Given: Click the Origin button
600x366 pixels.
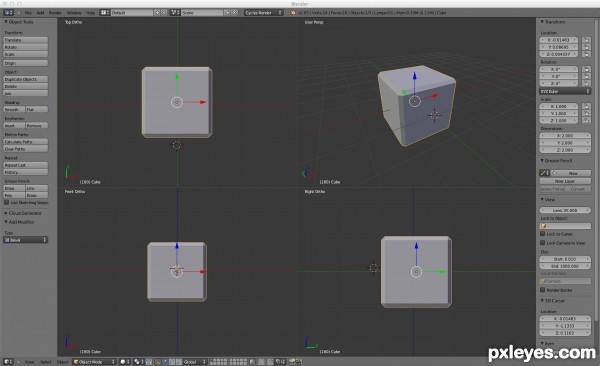Looking at the screenshot, I should coord(26,63).
